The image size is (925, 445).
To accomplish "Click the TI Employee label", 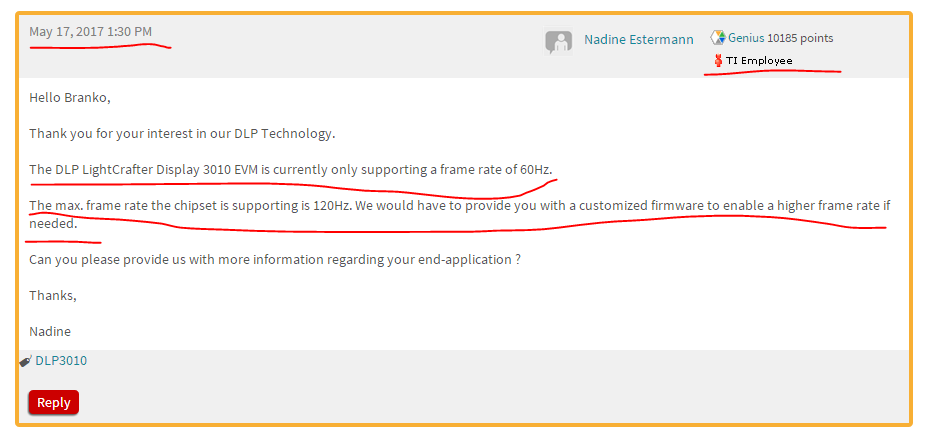I will click(759, 61).
